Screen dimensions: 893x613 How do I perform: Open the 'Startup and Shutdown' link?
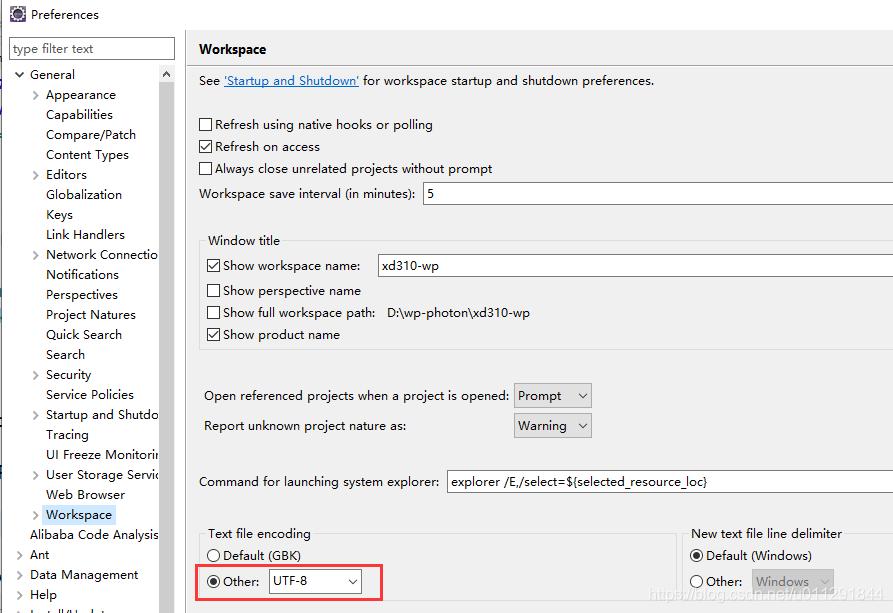click(x=291, y=81)
